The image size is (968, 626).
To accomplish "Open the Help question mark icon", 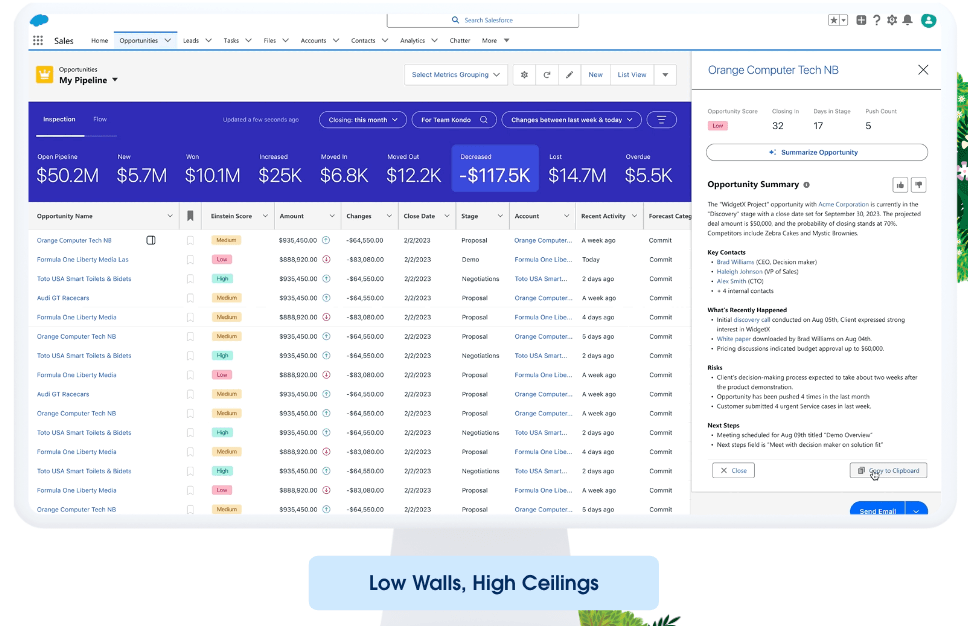I will tap(877, 20).
